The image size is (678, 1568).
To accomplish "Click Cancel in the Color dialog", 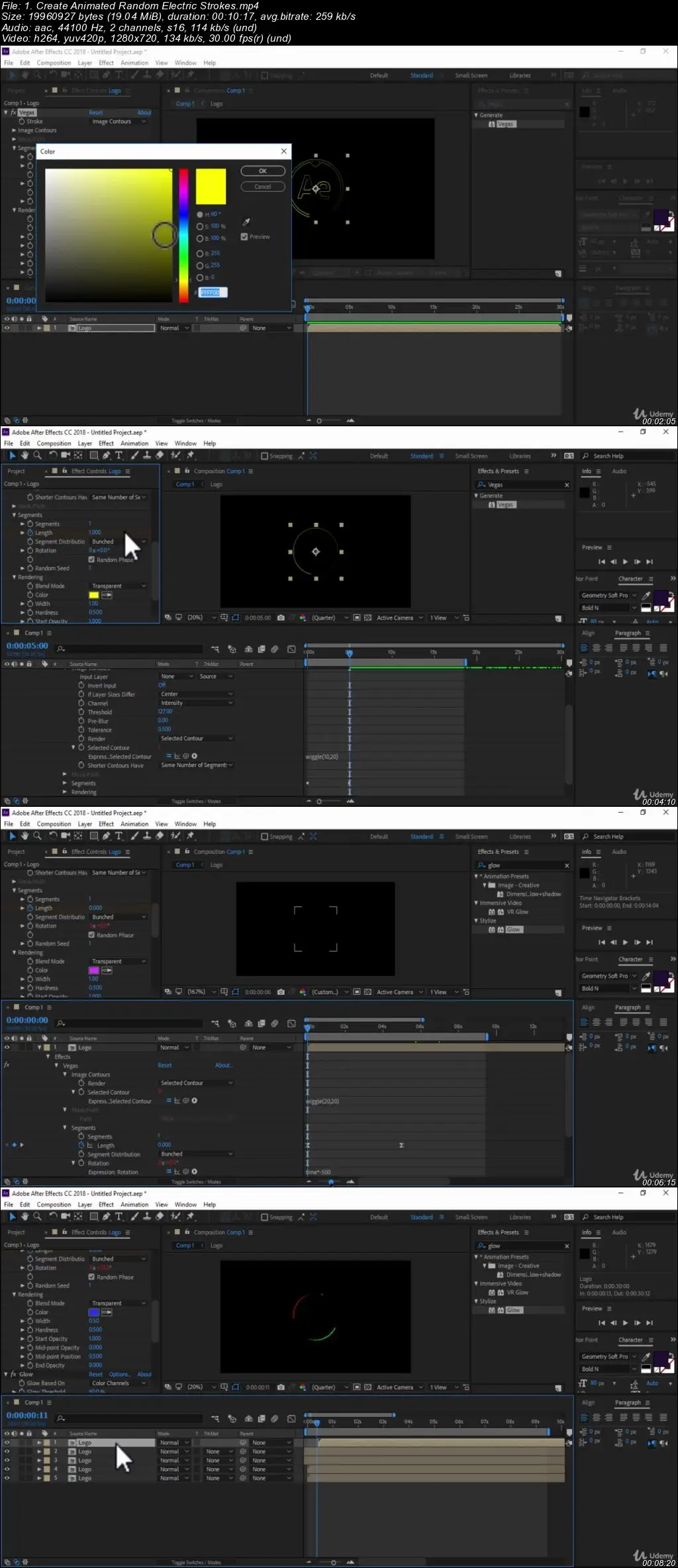I will coord(263,187).
